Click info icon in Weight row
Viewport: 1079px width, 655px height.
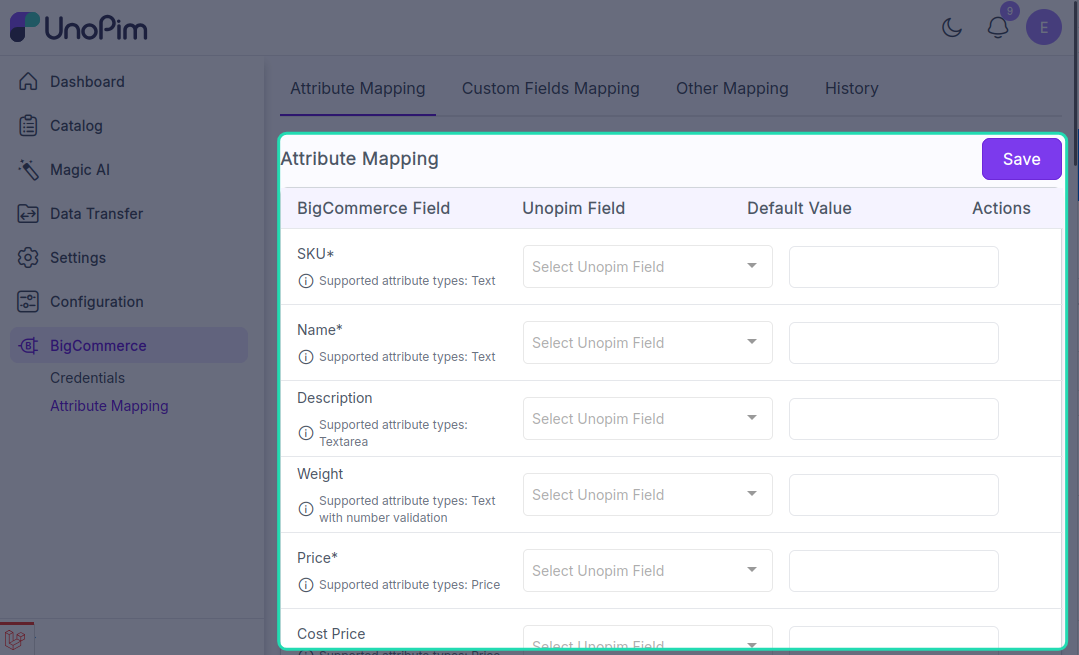point(306,508)
